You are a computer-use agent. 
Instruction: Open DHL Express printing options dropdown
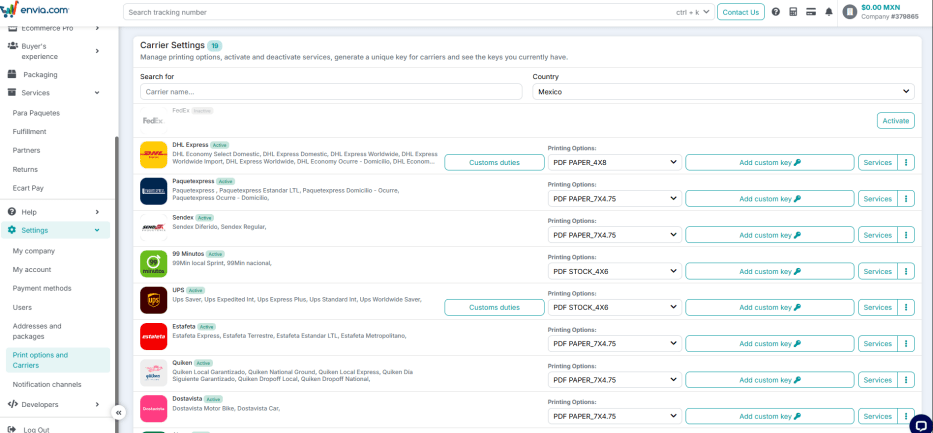[x=614, y=162]
